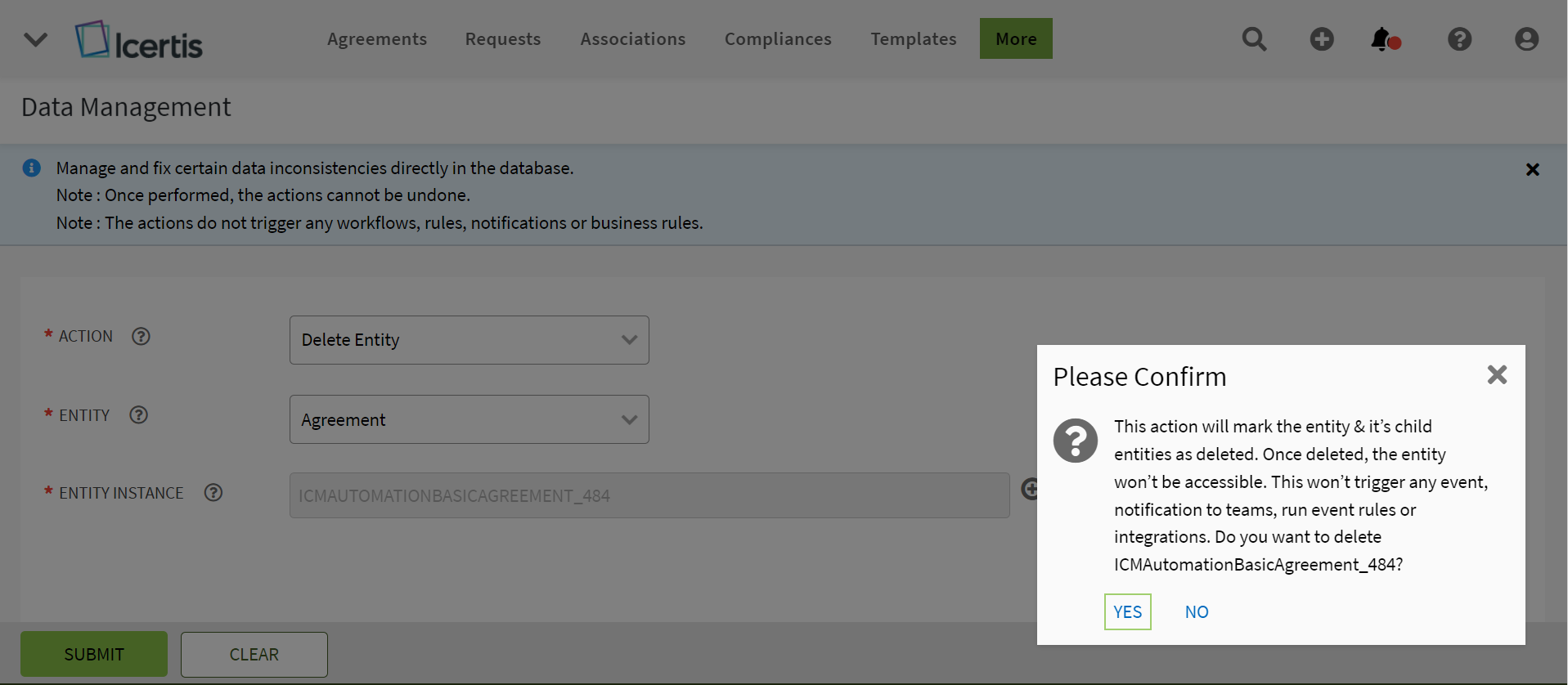
Task: Click help icon next to ACTION label
Action: pos(141,337)
